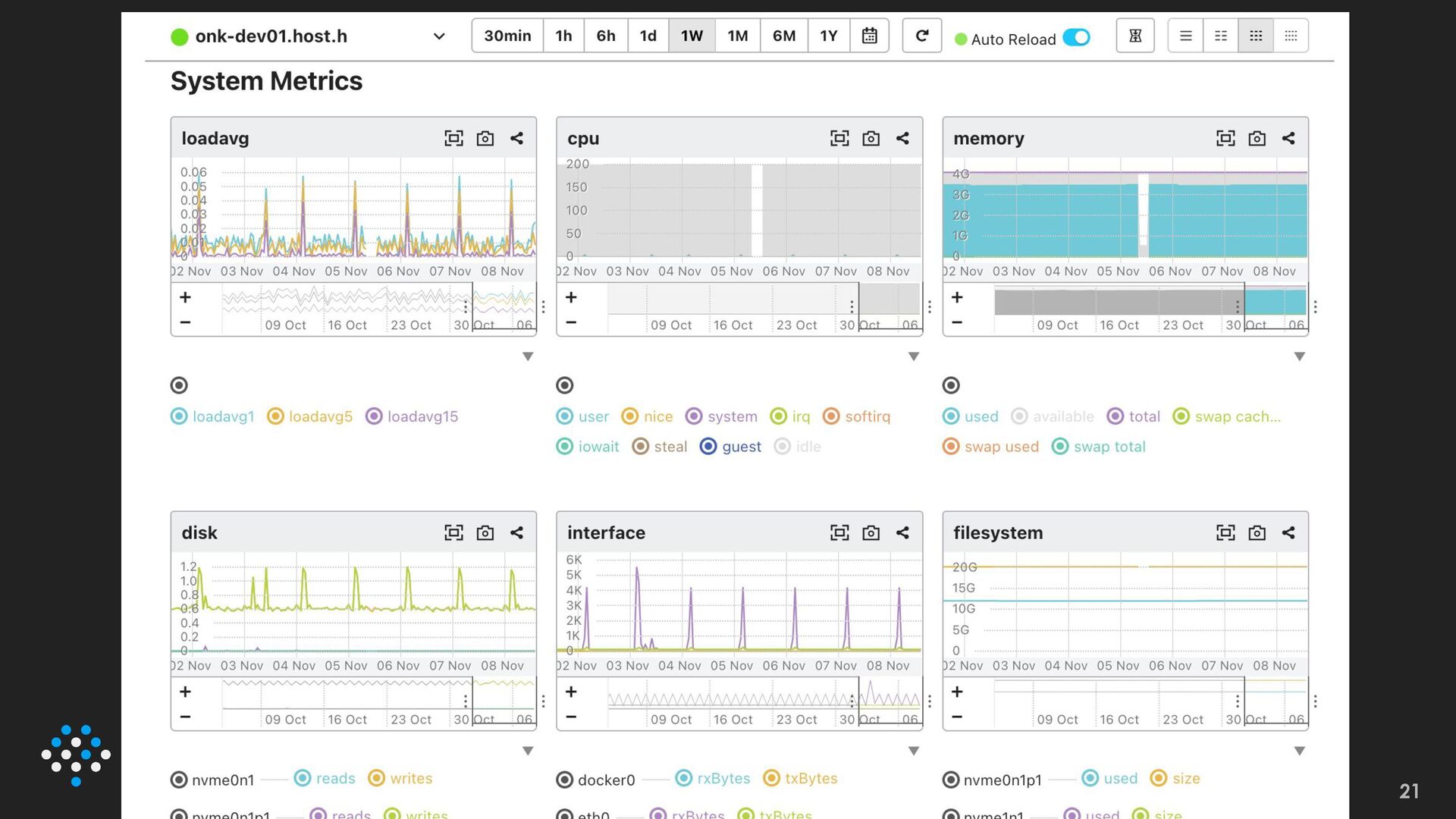Focus fullscreen the memory chart
Viewport: 1456px width, 819px height.
[x=1225, y=138]
